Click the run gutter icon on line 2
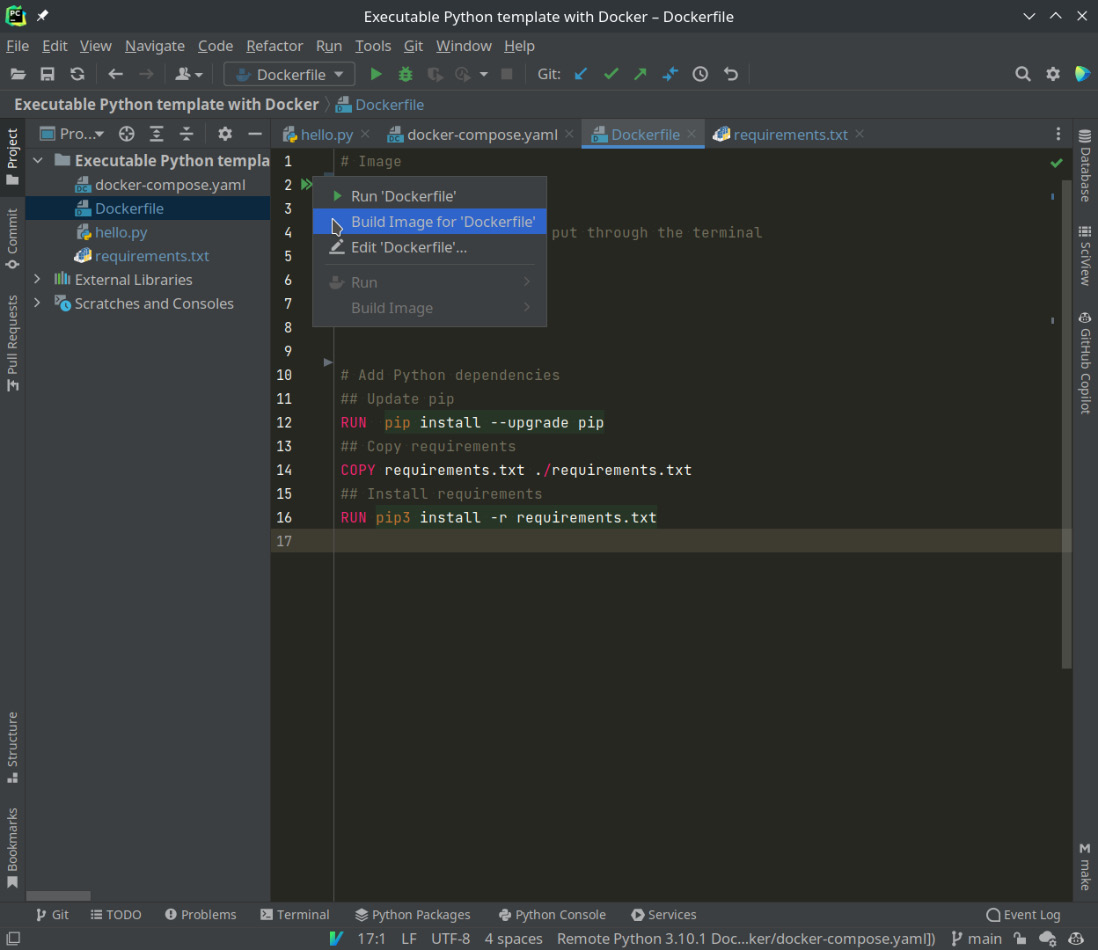 click(x=307, y=185)
